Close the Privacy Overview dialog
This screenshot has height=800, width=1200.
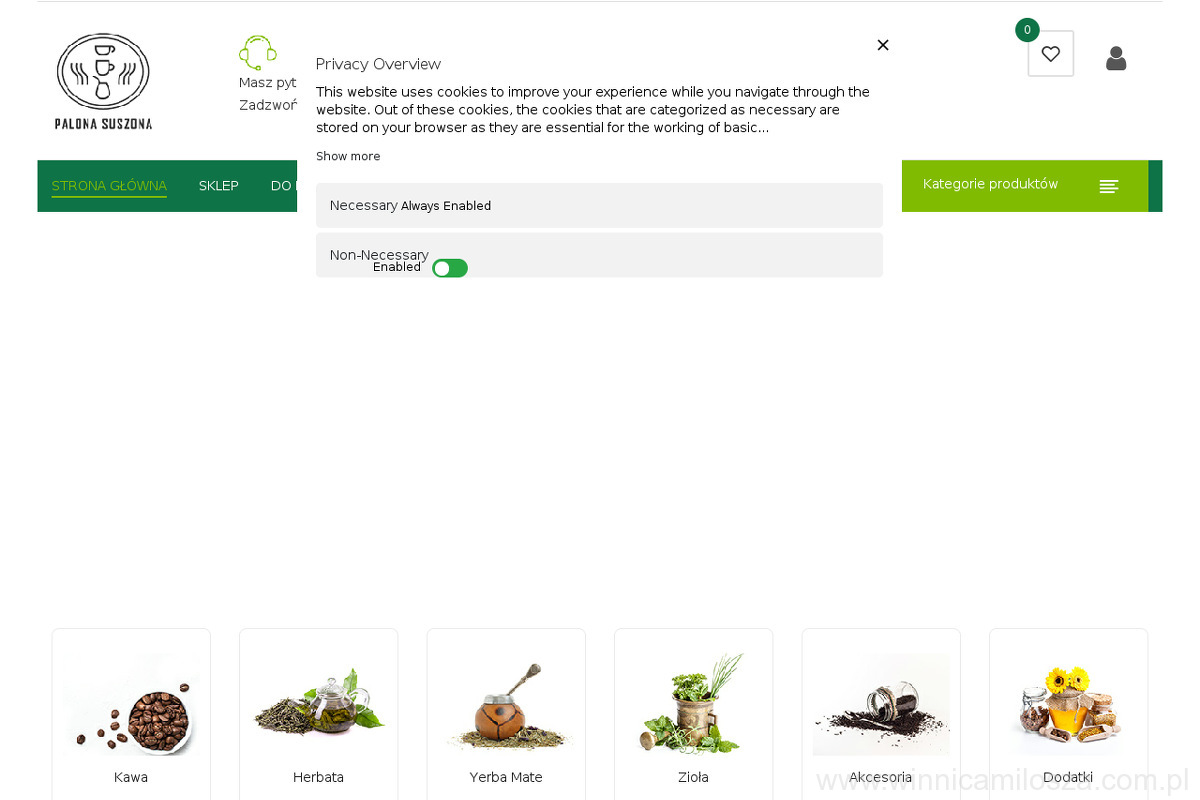tap(883, 45)
